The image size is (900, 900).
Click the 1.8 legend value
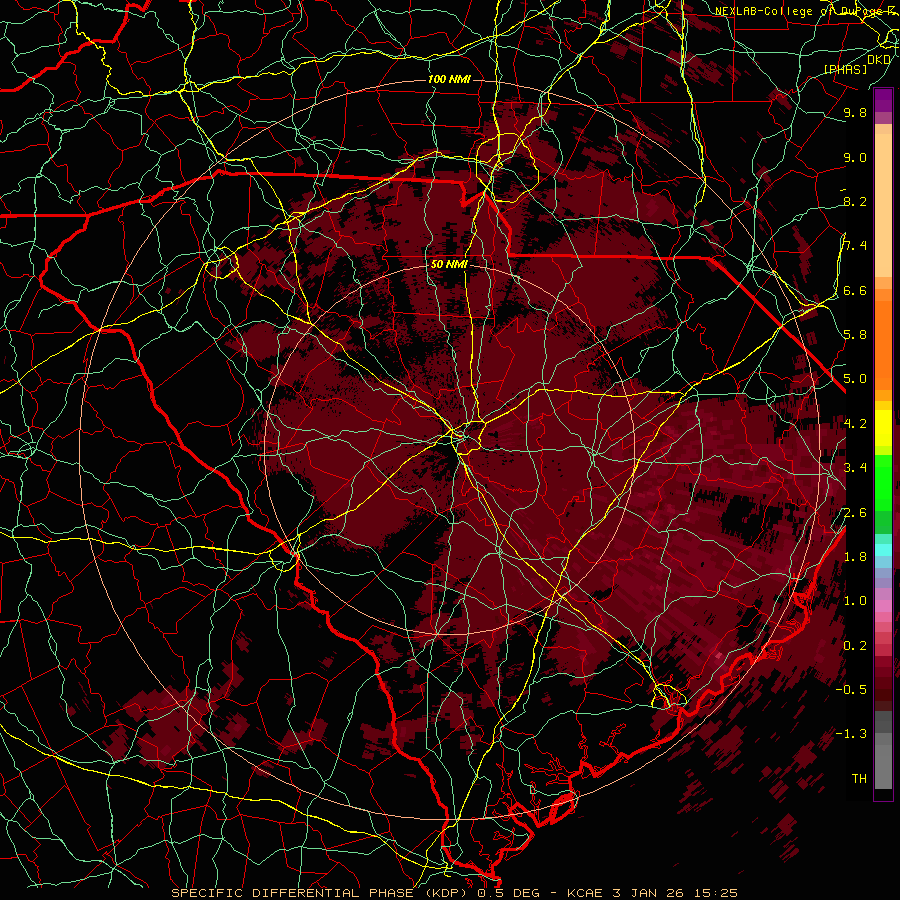pos(855,557)
